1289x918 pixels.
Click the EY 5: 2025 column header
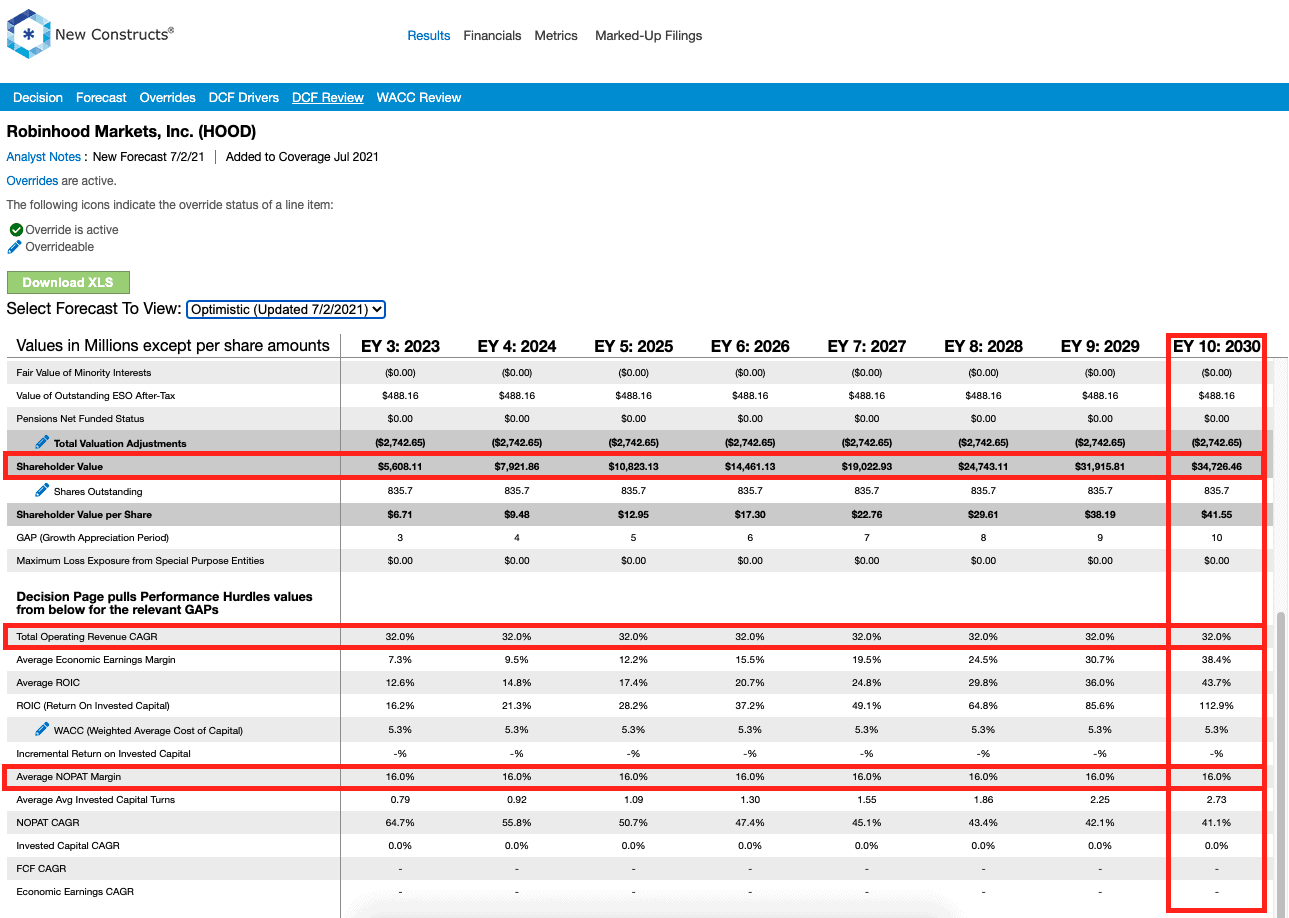coord(634,346)
